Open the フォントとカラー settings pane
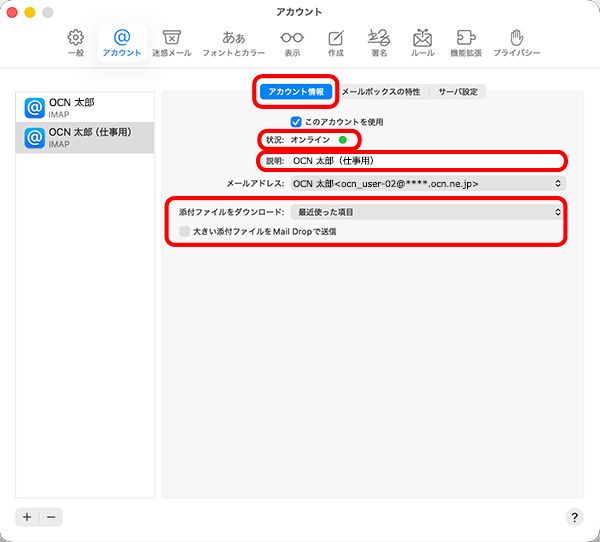Viewport: 600px width, 542px height. click(x=233, y=42)
